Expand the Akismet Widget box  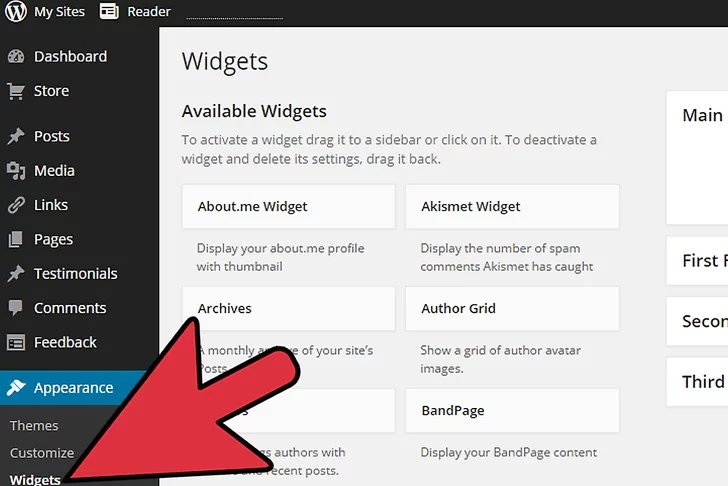click(x=512, y=207)
